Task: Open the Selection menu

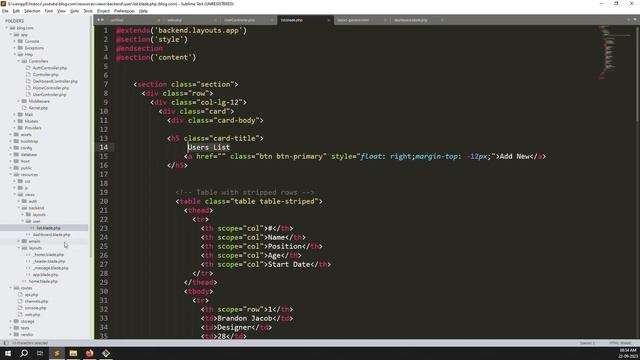Action: [x=32, y=11]
